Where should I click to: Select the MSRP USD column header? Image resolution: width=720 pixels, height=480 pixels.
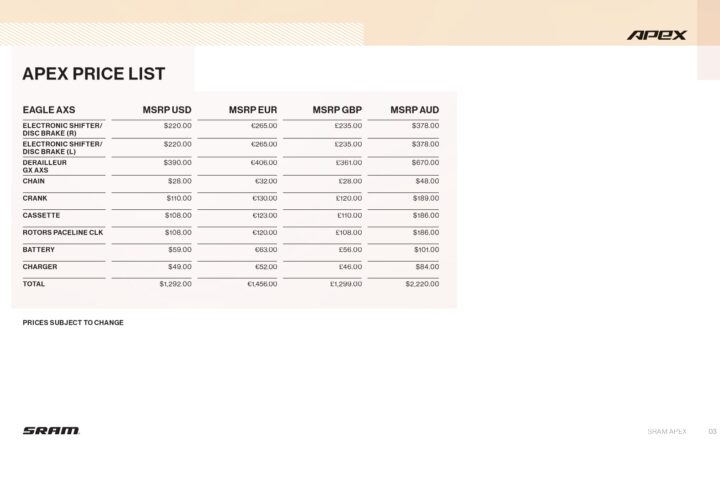click(x=167, y=109)
